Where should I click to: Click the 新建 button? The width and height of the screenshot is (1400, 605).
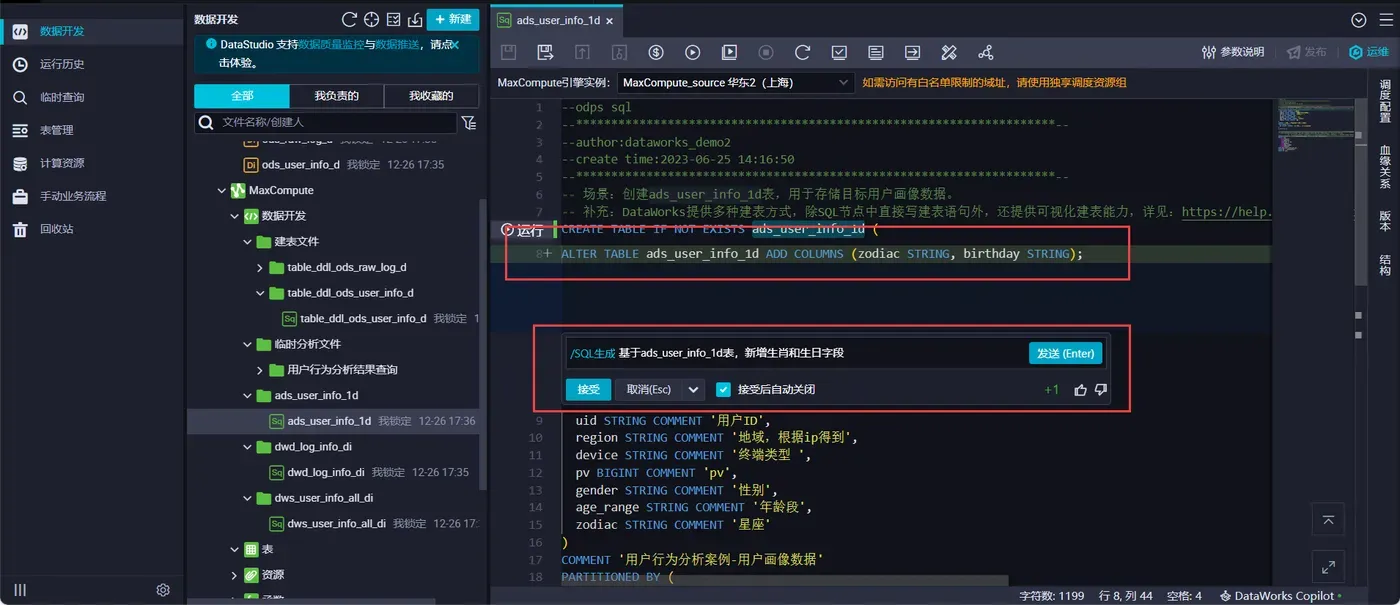click(452, 19)
